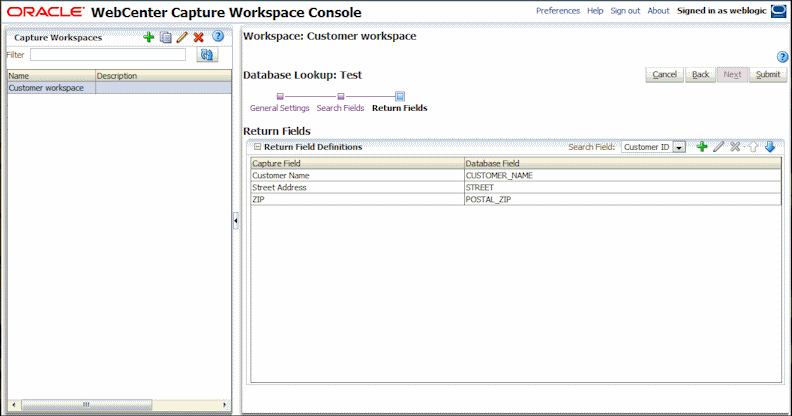Screen dimensions: 792x416
Task: Select the Customer Name capture field row
Action: (358, 176)
